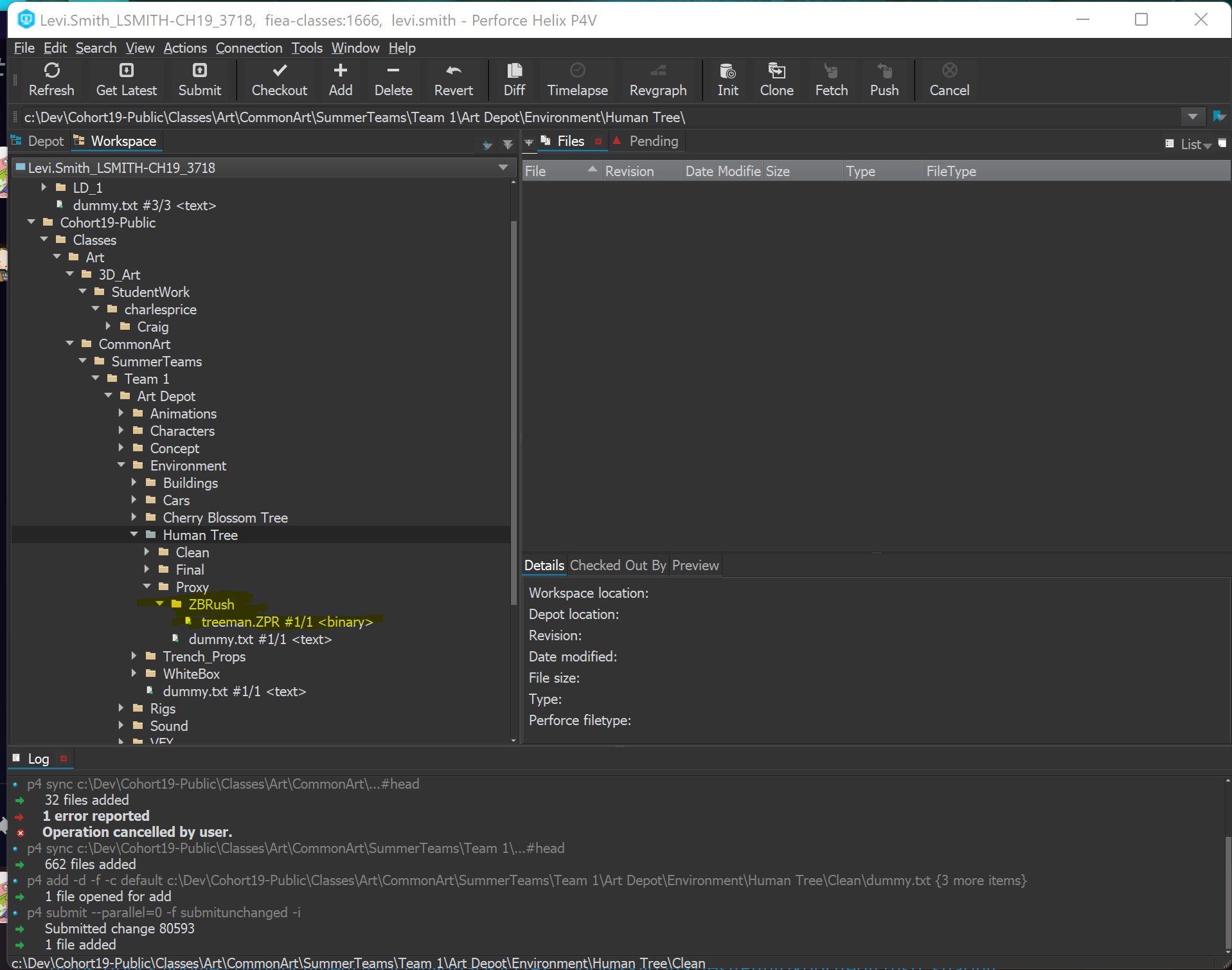This screenshot has width=1232, height=970.
Task: Click the Clone toolbar icon
Action: [776, 70]
